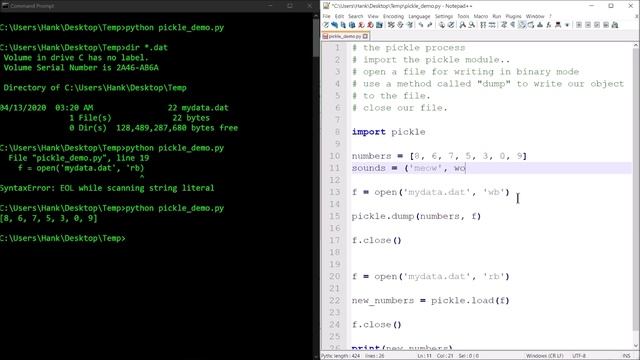Viewport: 640px width, 360px height.
Task: Click the Undo toolbar icon
Action: (x=421, y=25)
